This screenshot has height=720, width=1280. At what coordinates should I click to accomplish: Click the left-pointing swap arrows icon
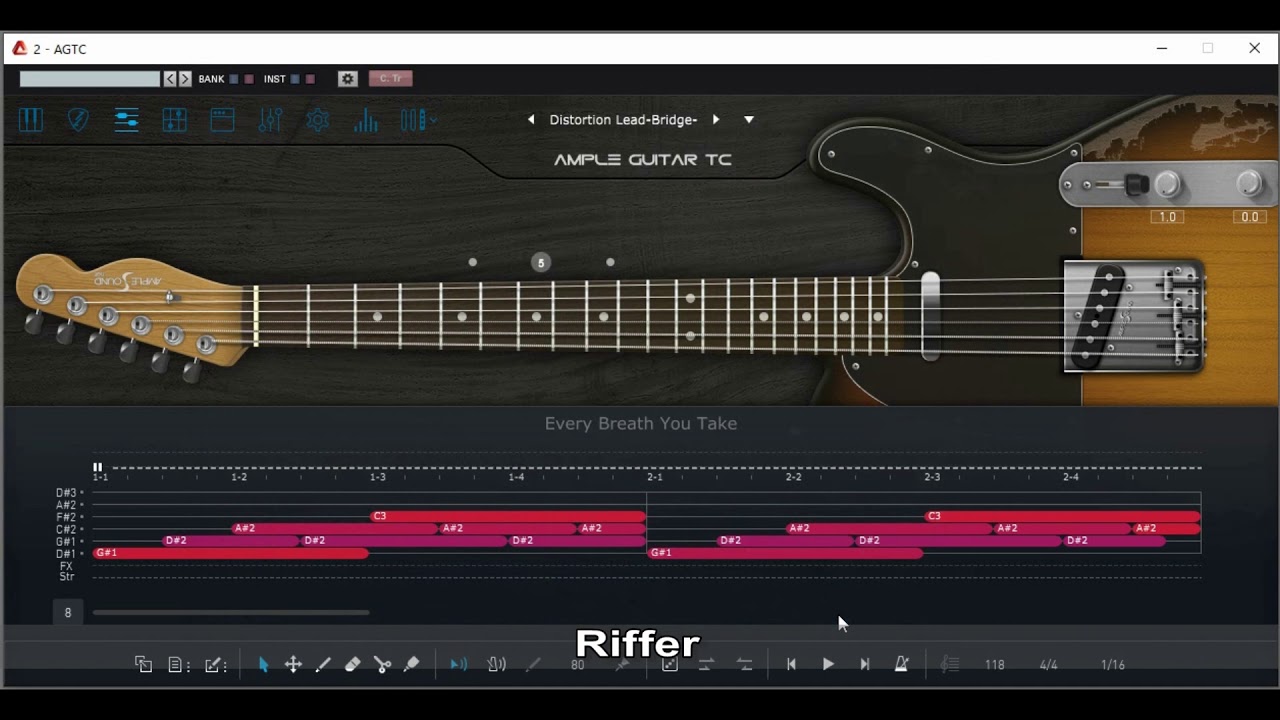(744, 665)
